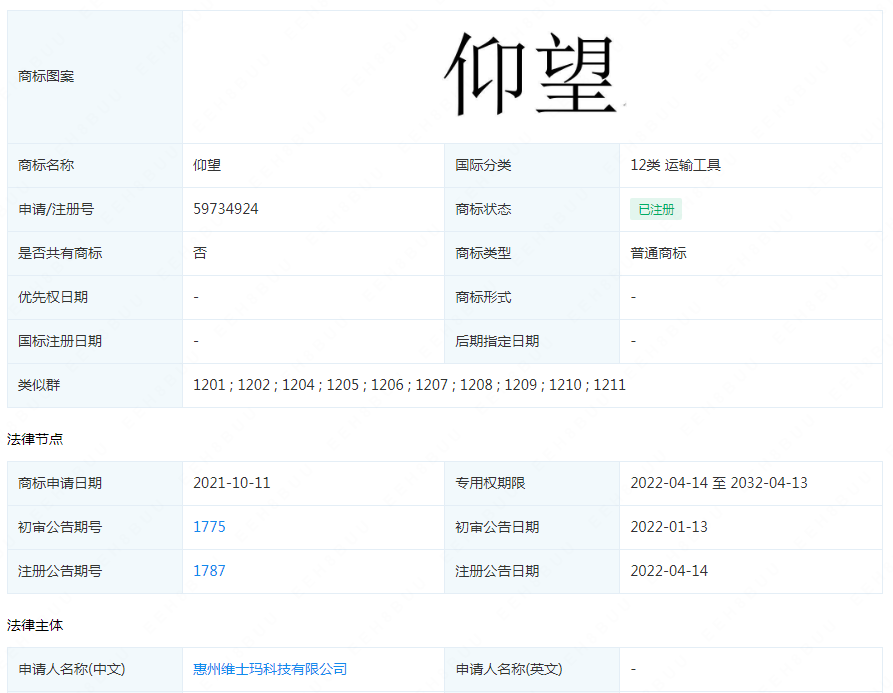The height and width of the screenshot is (693, 893).
Task: Click the trademark name value 仰望
Action: 207,165
